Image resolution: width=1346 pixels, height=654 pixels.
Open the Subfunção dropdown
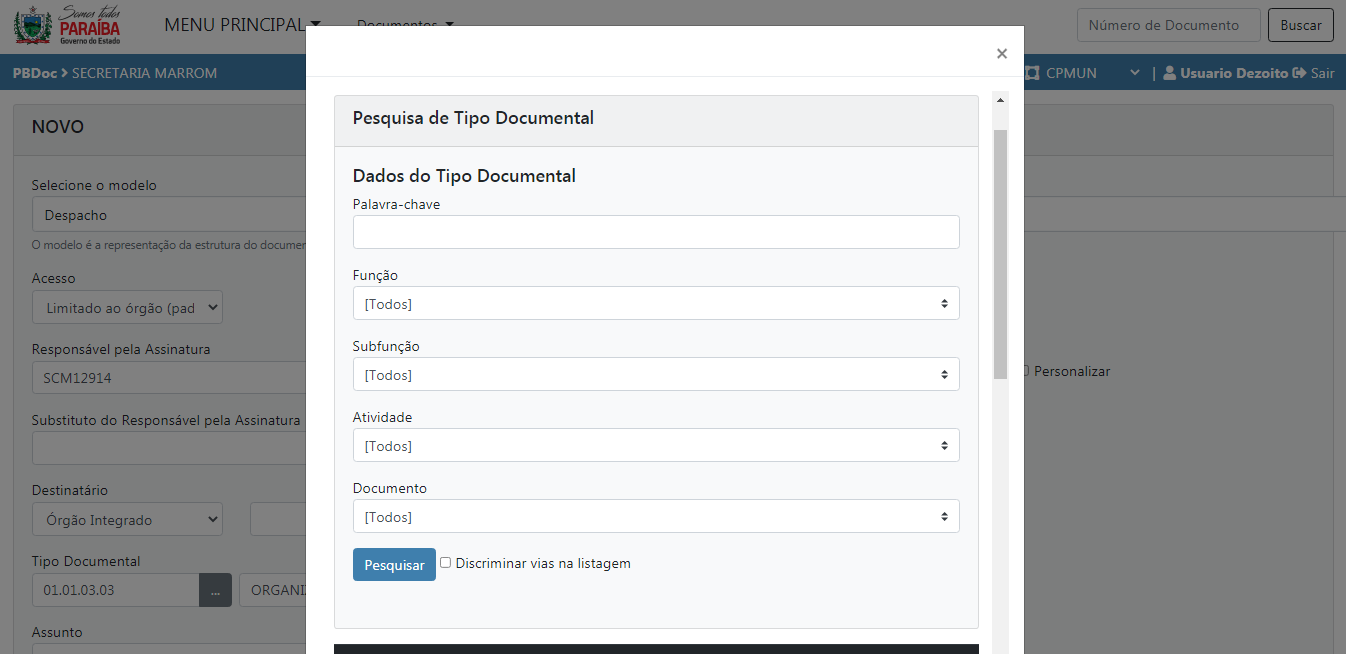(656, 375)
